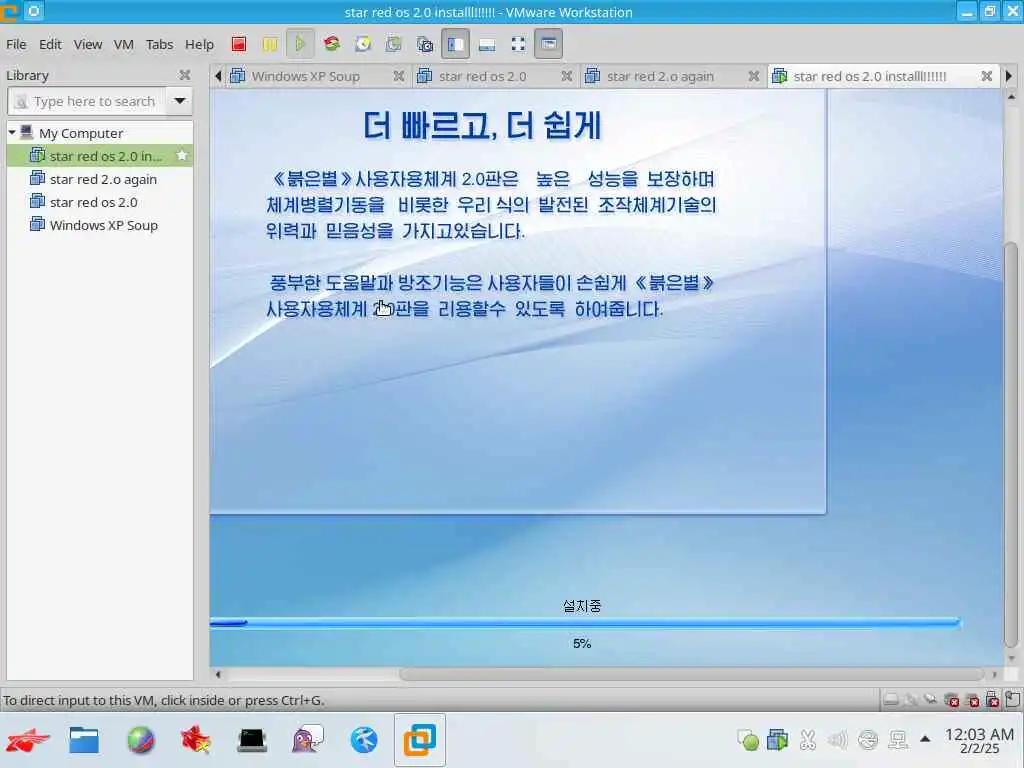
Task: Open the blue globe browser taskbar icon
Action: (x=364, y=740)
